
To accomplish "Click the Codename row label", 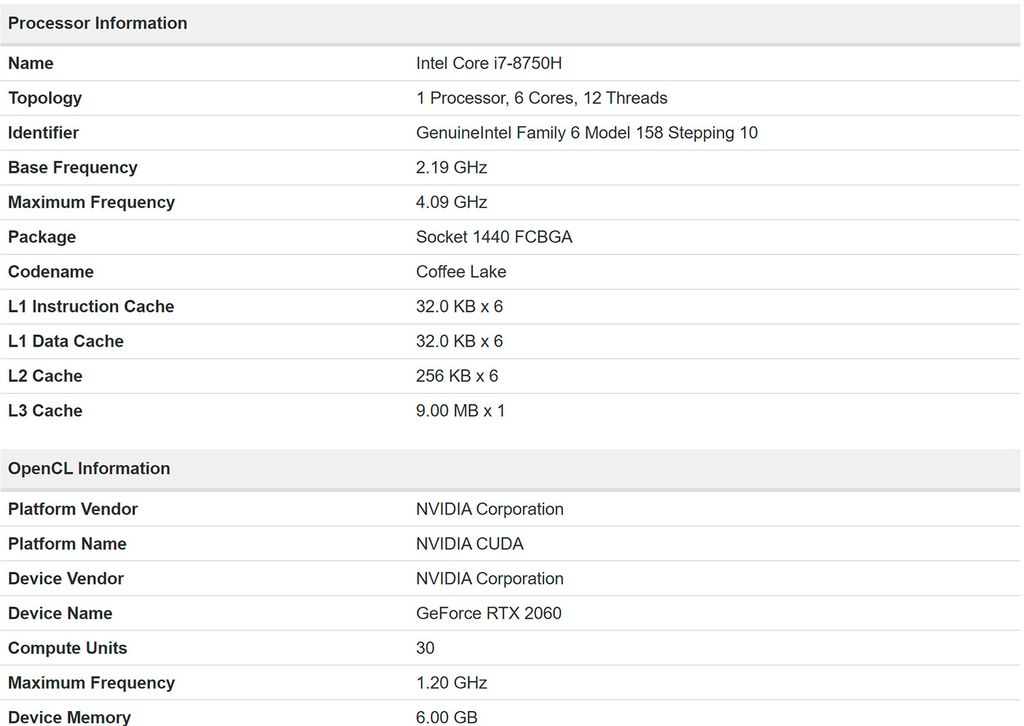I will coord(50,272).
